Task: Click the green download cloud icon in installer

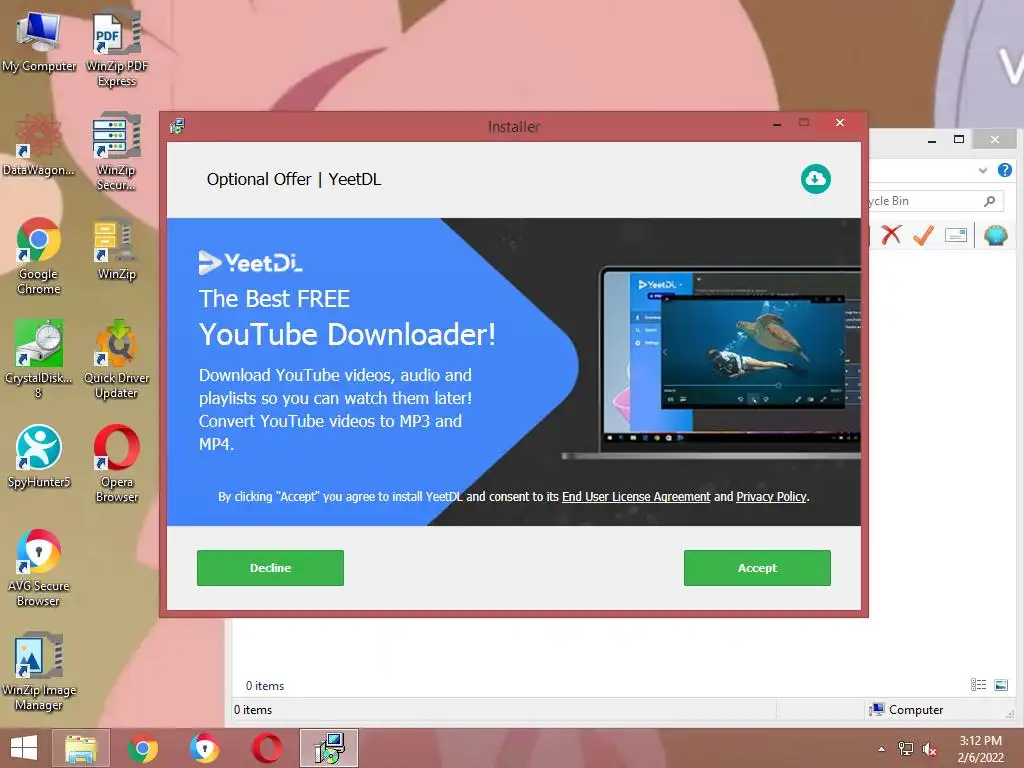Action: pyautogui.click(x=816, y=179)
